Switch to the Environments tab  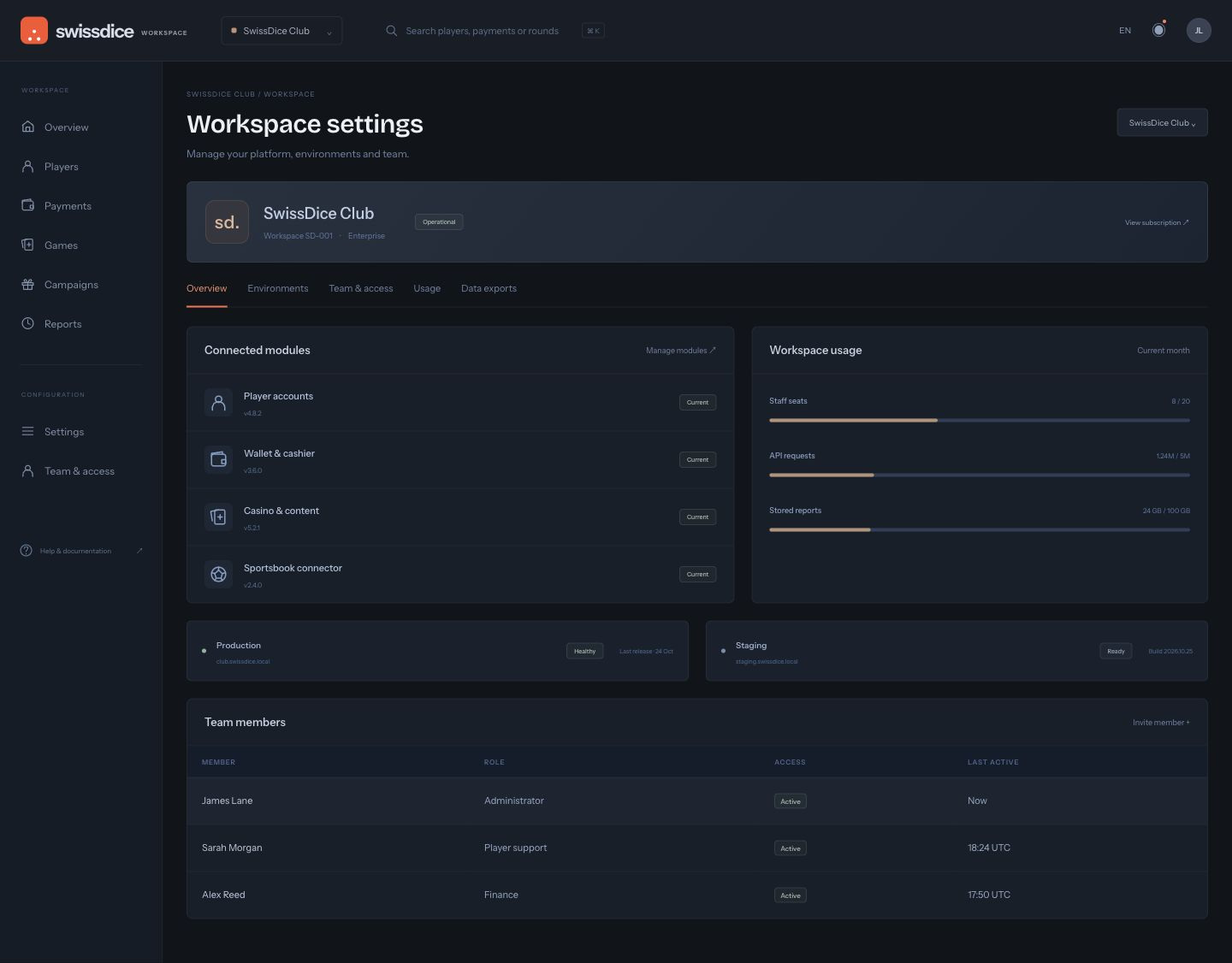[278, 289]
